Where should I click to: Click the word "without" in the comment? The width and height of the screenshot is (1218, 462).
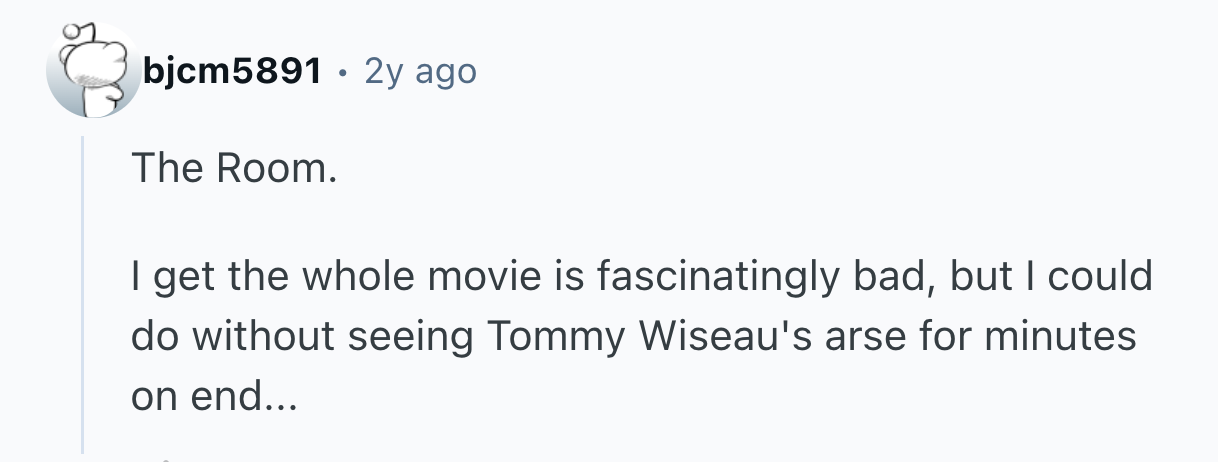click(x=262, y=337)
